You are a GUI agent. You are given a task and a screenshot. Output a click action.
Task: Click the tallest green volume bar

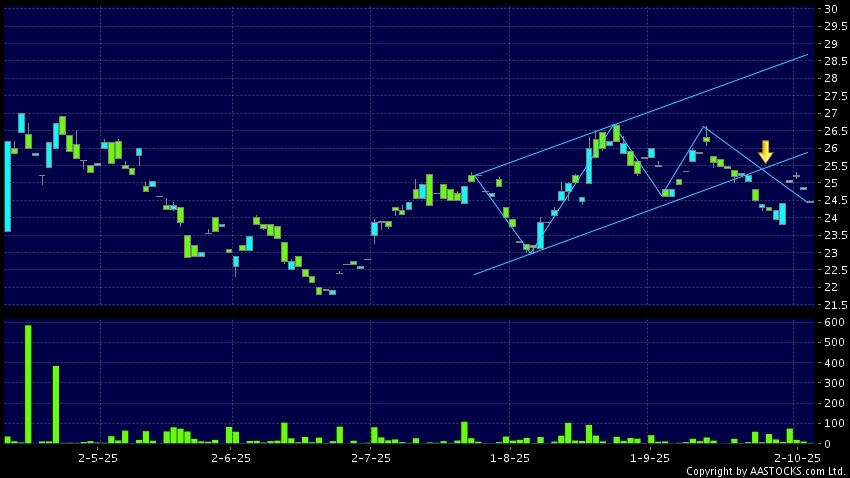tap(28, 385)
